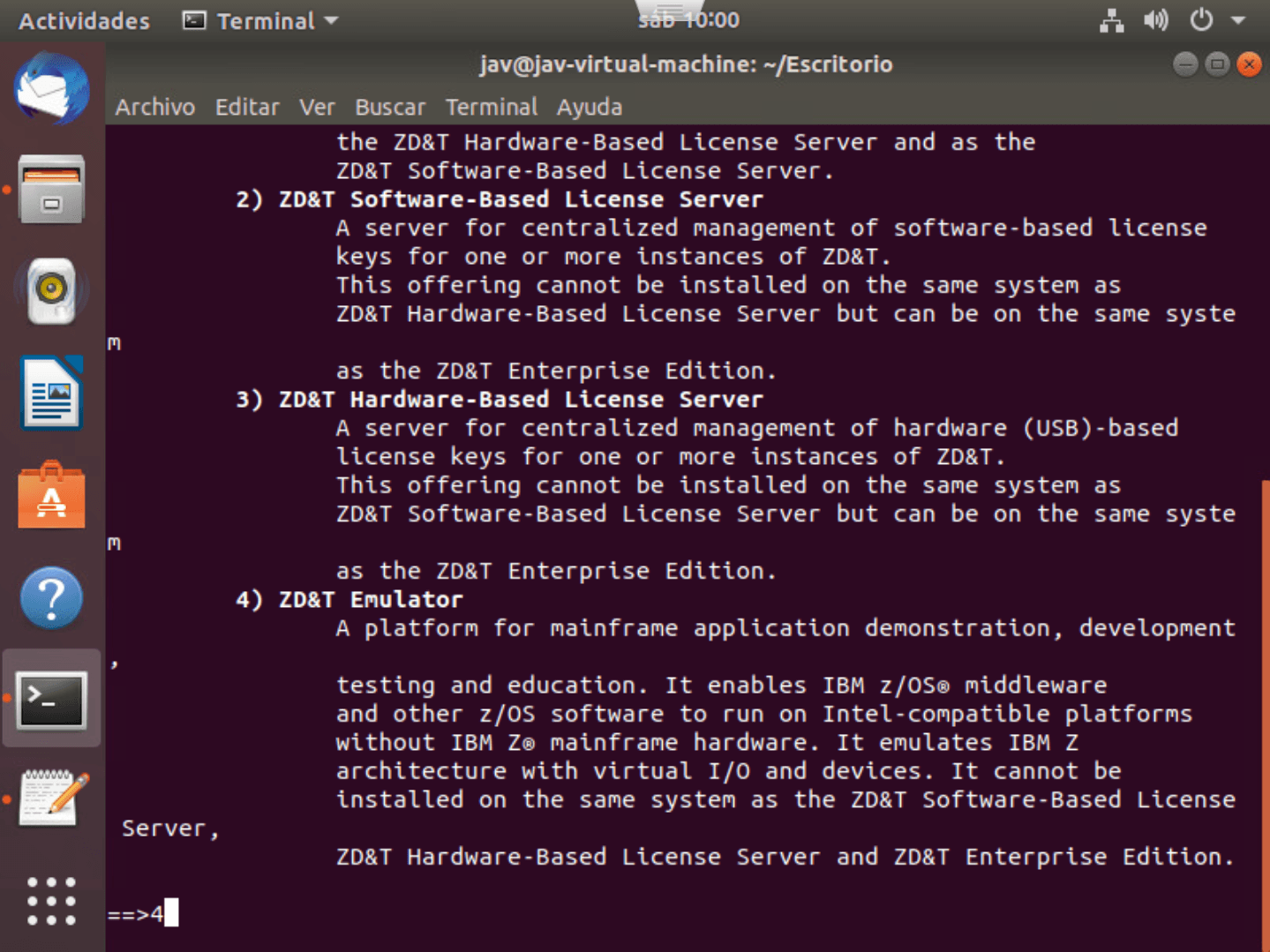Screen dimensions: 1270x952
Task: Open the power system menu arrow
Action: coord(1237,20)
